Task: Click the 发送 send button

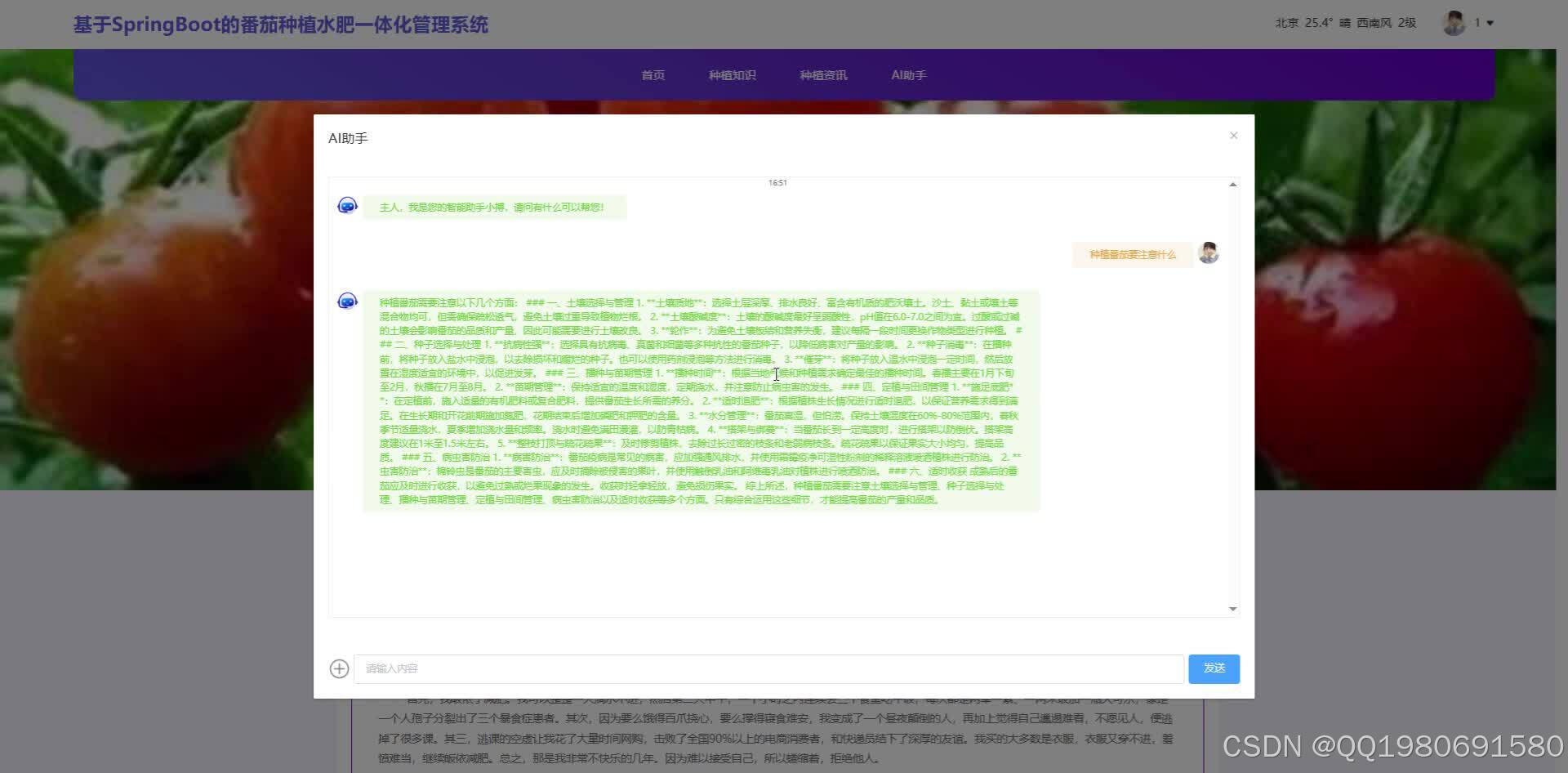Action: pos(1214,668)
